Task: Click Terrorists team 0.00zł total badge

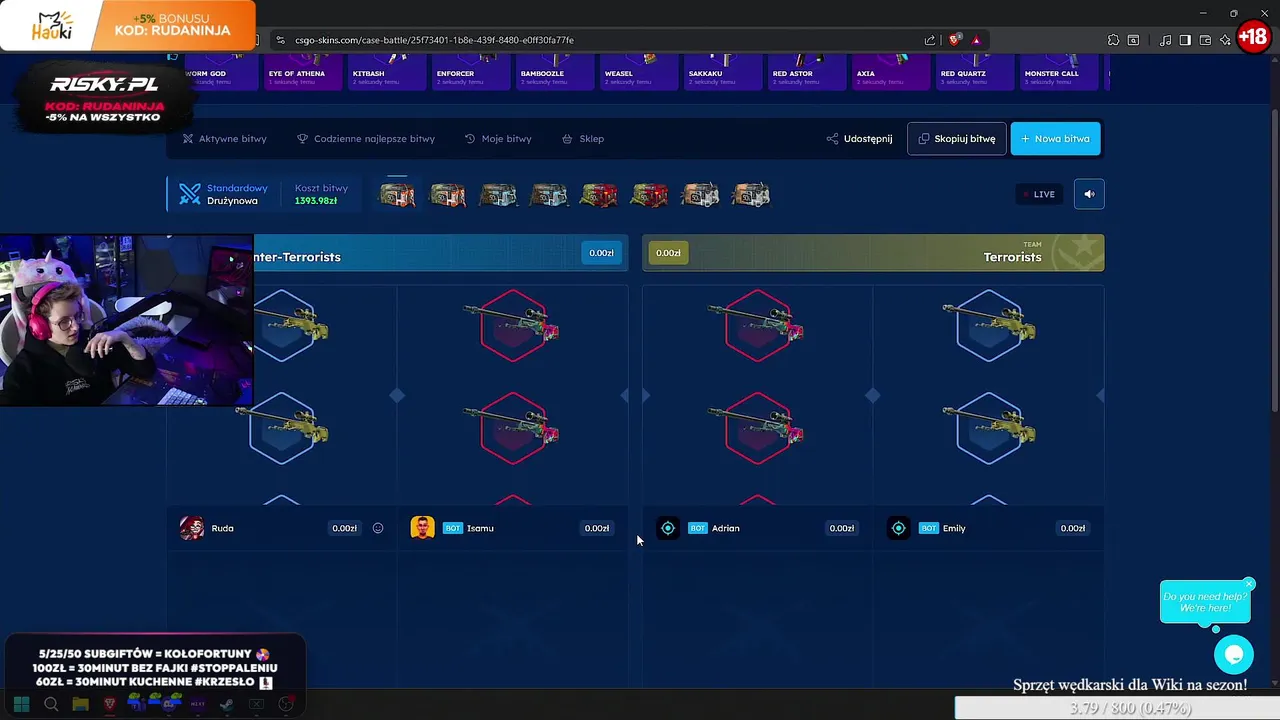Action: click(x=668, y=253)
